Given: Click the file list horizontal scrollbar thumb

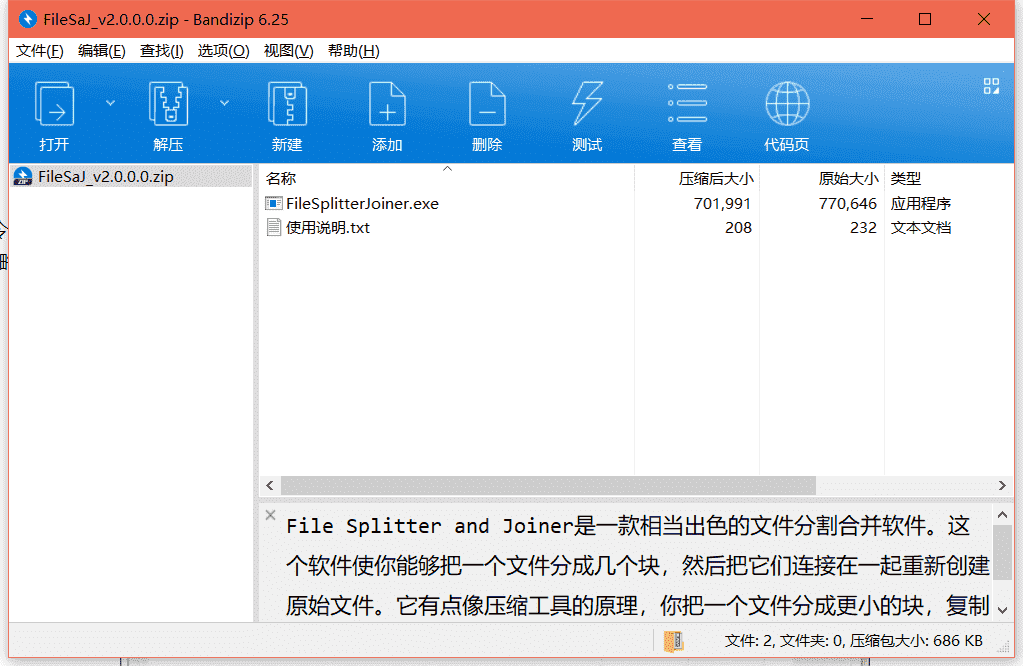Looking at the screenshot, I should coord(548,485).
